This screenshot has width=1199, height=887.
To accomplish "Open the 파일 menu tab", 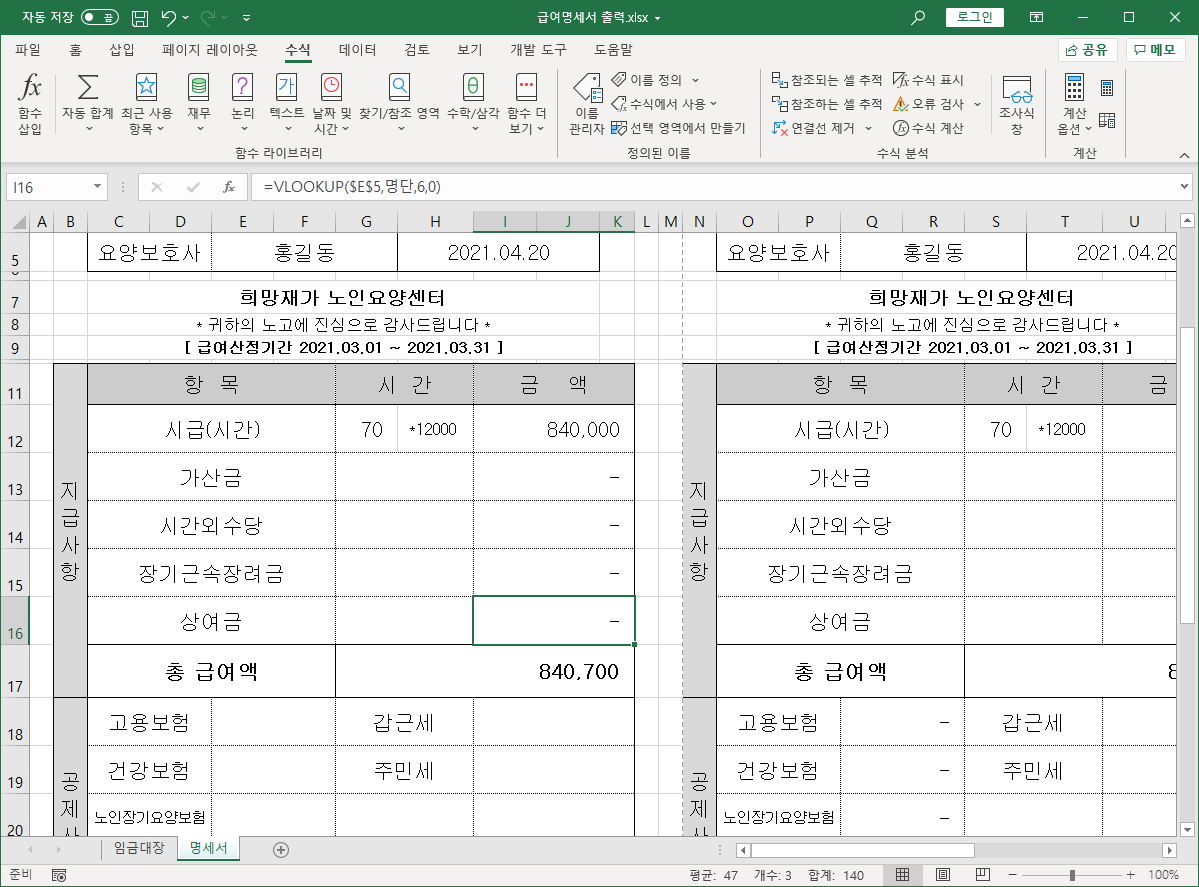I will pos(28,50).
